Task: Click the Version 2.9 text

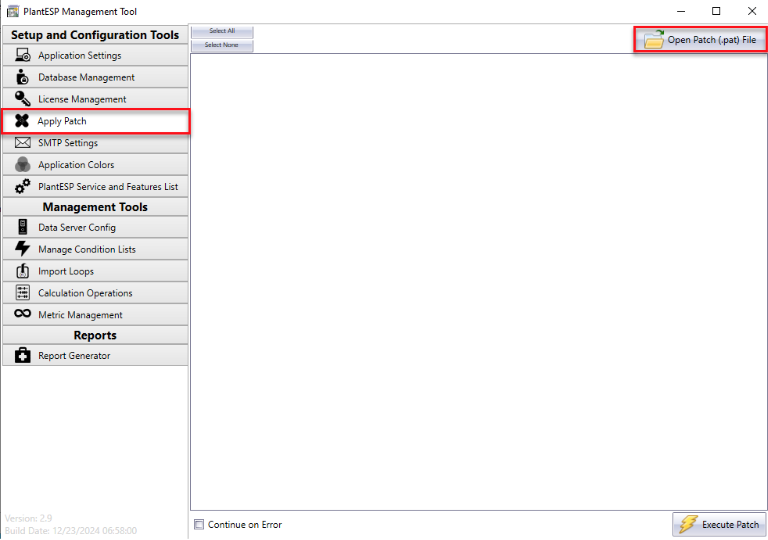Action: tap(28, 518)
